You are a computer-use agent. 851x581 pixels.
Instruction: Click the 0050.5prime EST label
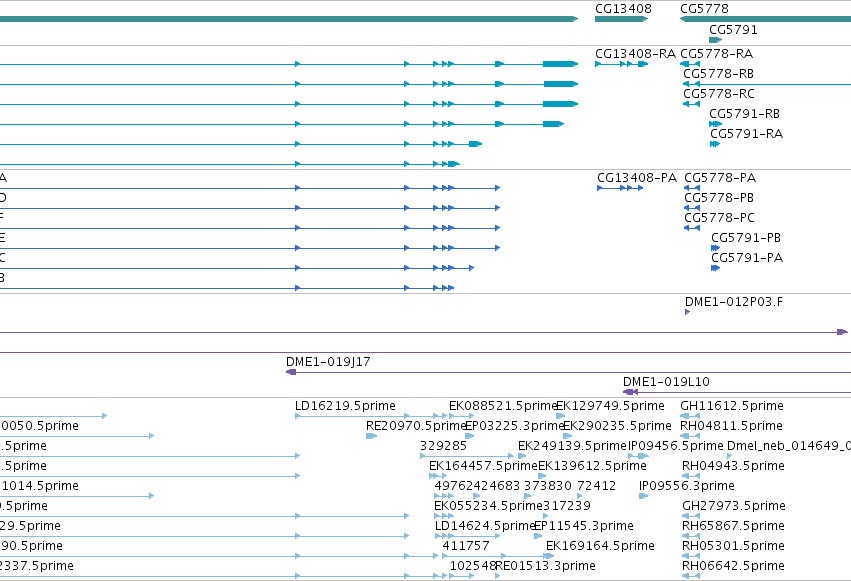[x=39, y=426]
